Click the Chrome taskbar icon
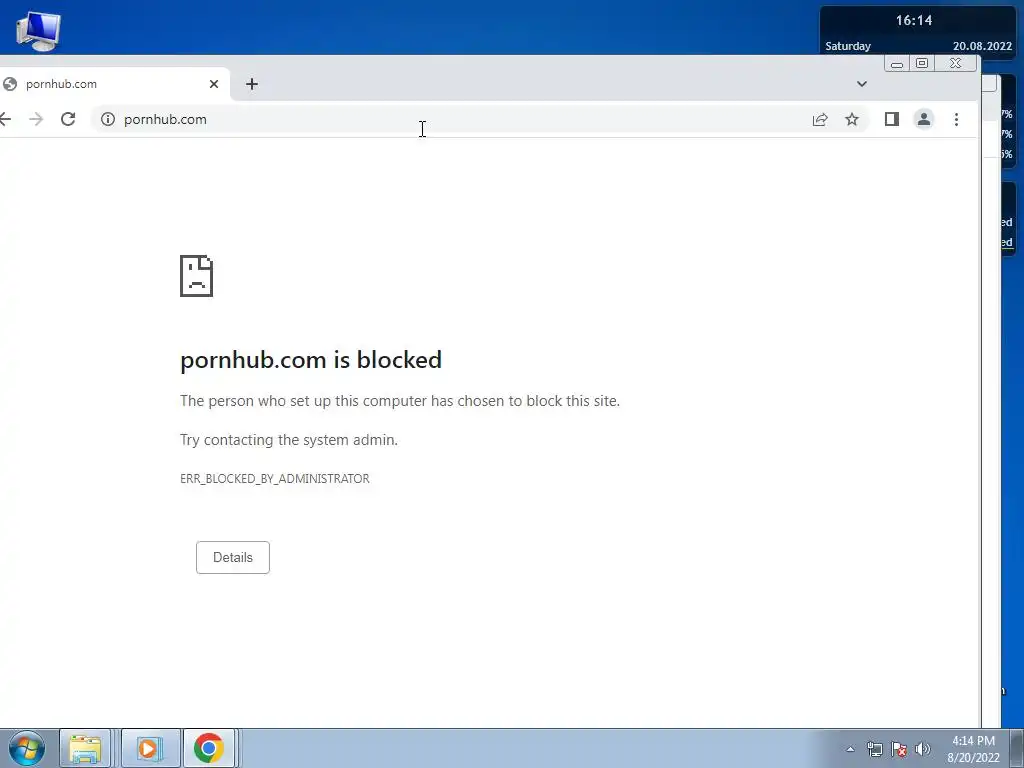 [x=208, y=748]
